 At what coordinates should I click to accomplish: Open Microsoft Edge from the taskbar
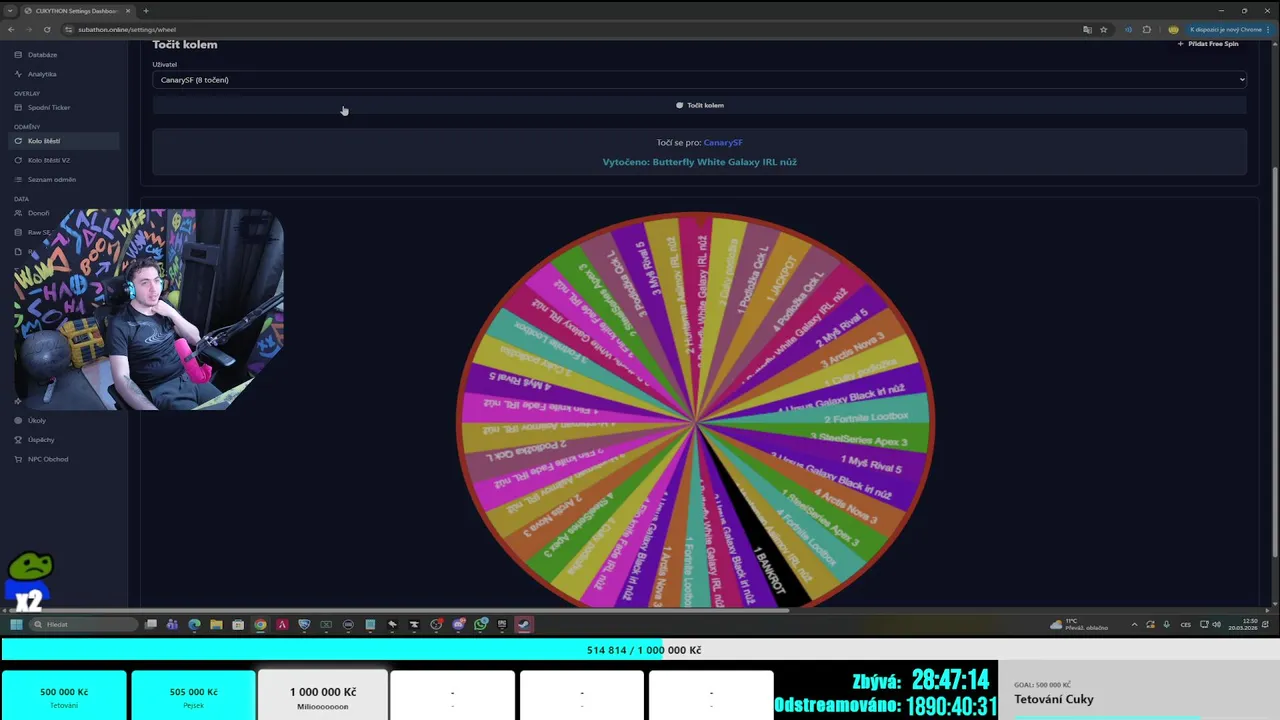coord(194,625)
